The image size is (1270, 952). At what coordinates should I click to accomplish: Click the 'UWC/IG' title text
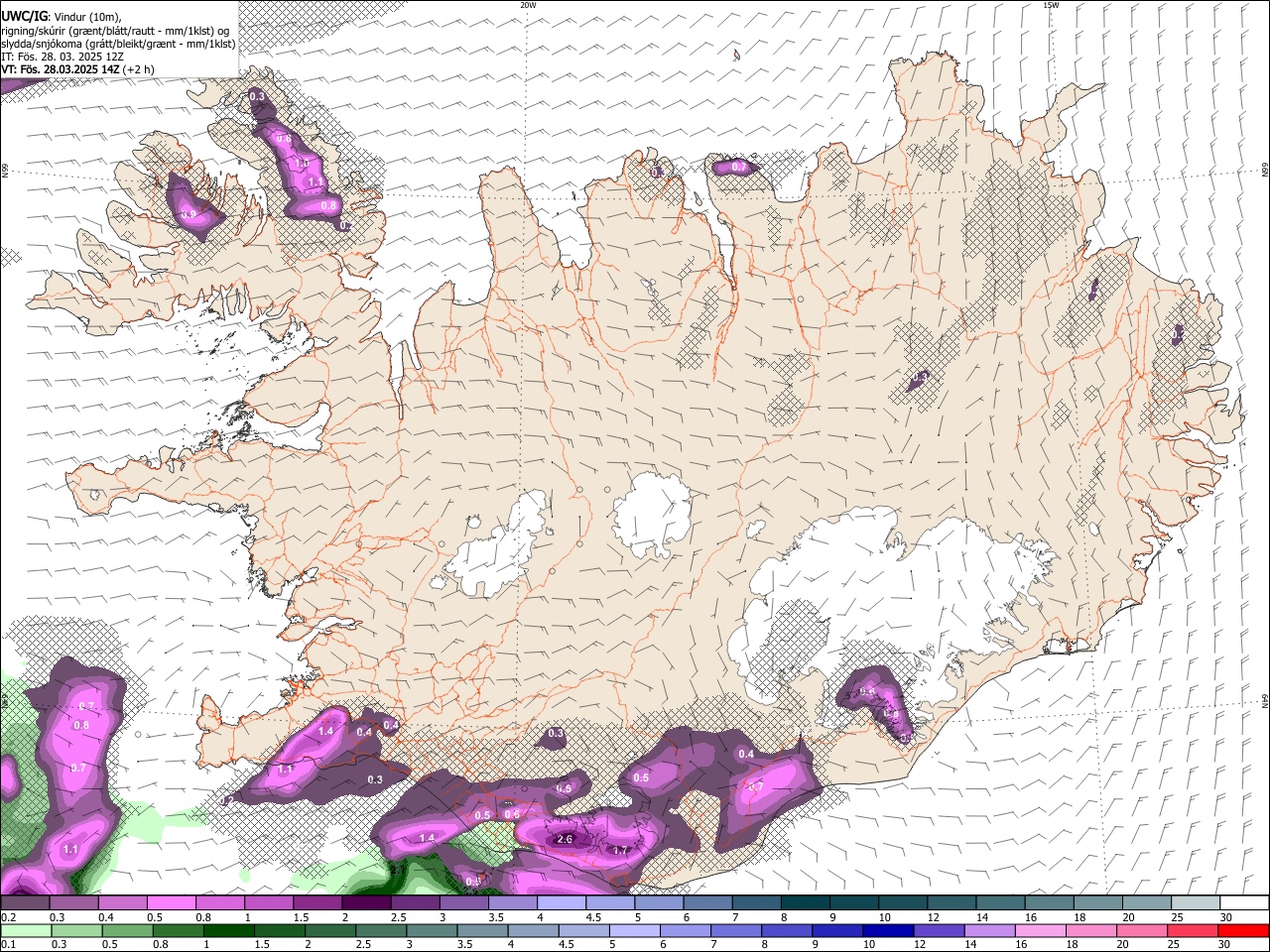point(23,15)
